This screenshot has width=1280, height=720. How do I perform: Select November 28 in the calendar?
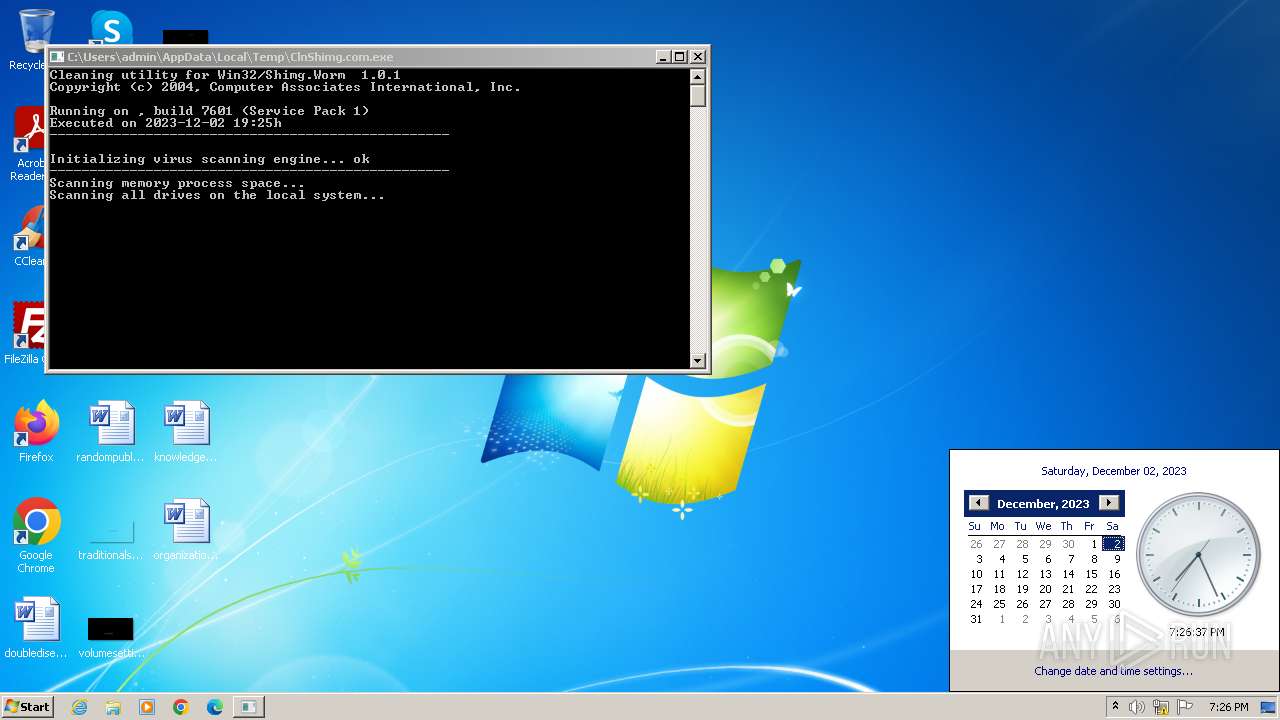[1022, 544]
